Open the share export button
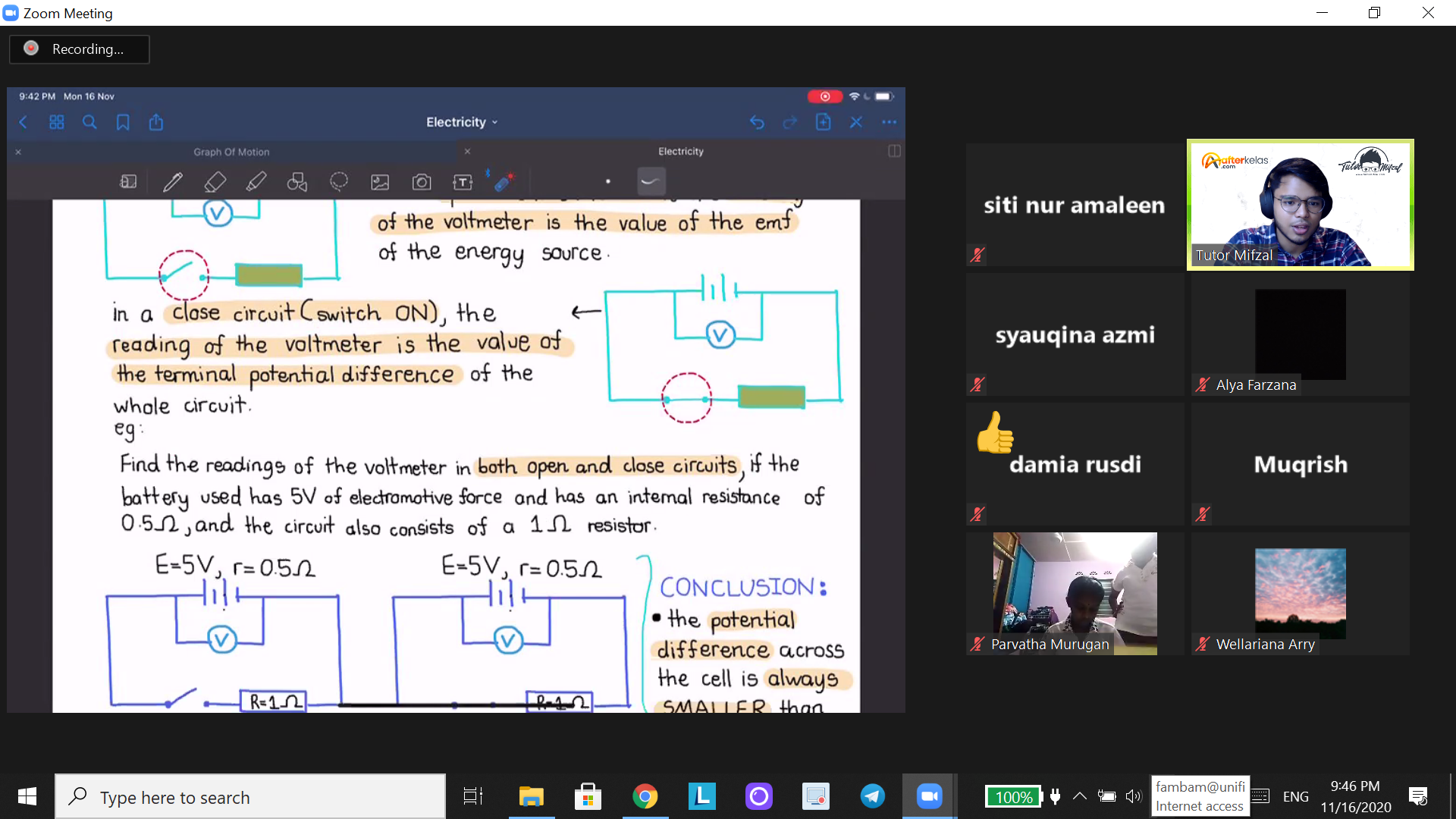This screenshot has height=819, width=1456. point(156,122)
